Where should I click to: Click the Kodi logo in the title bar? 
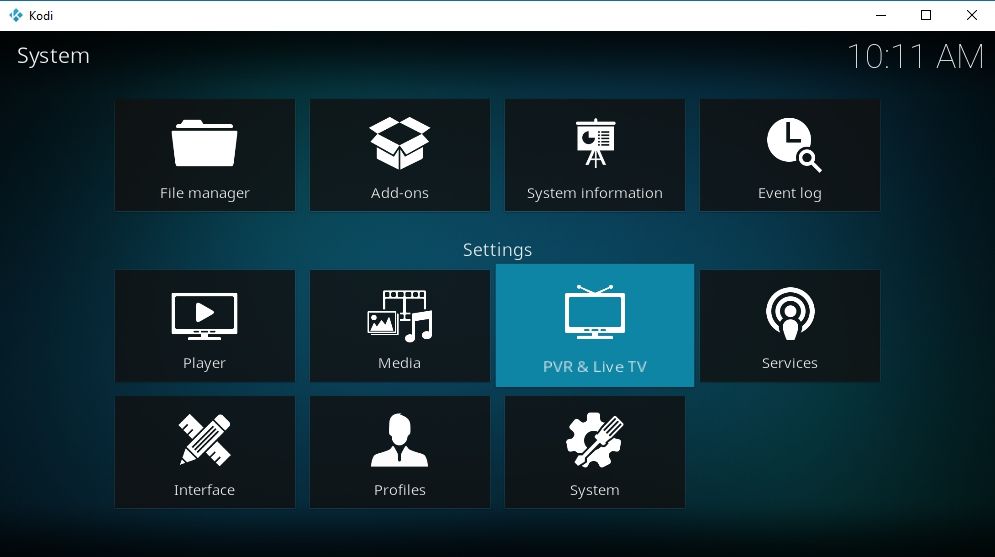point(16,15)
